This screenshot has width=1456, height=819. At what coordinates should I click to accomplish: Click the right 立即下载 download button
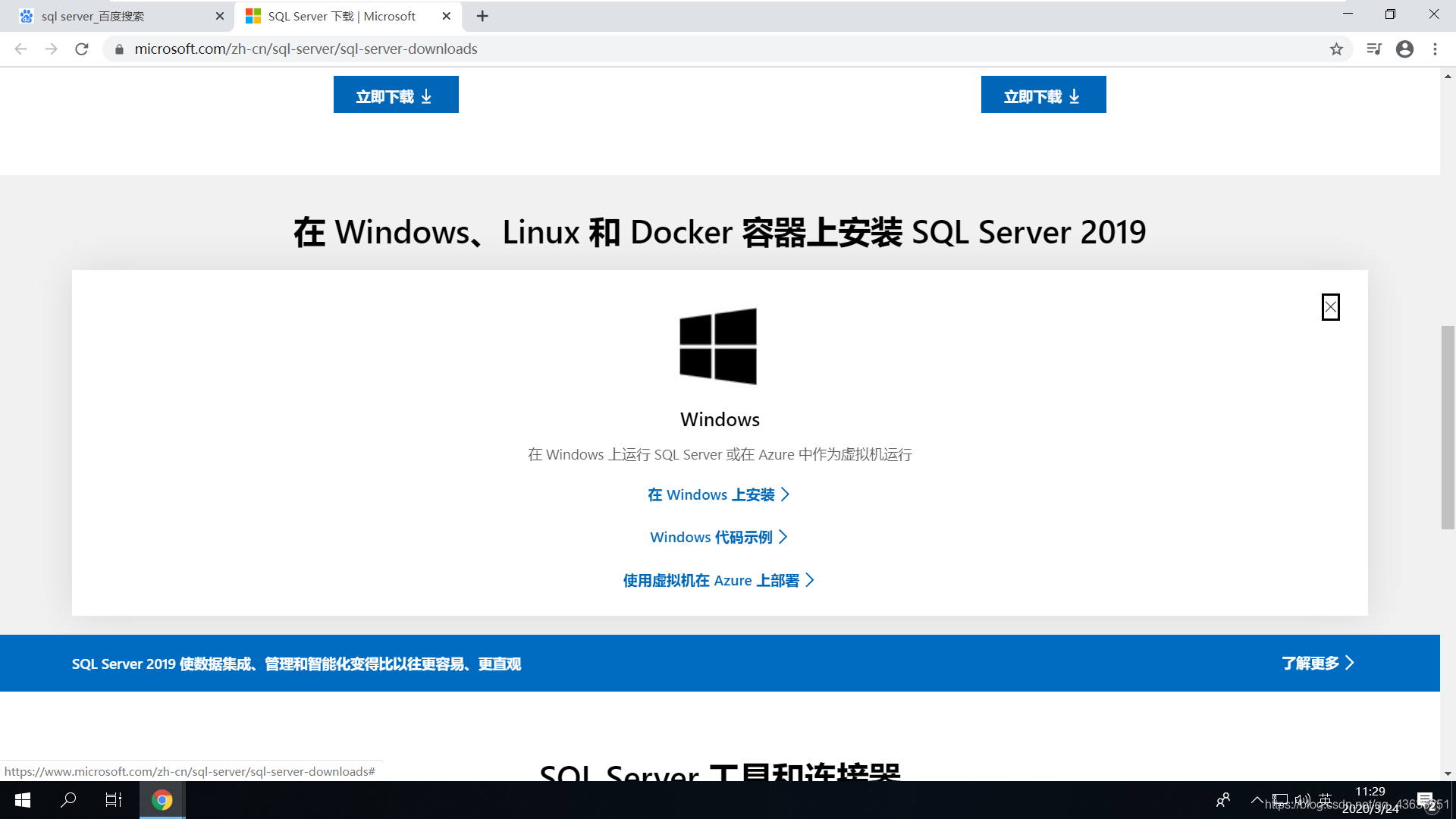[x=1043, y=95]
